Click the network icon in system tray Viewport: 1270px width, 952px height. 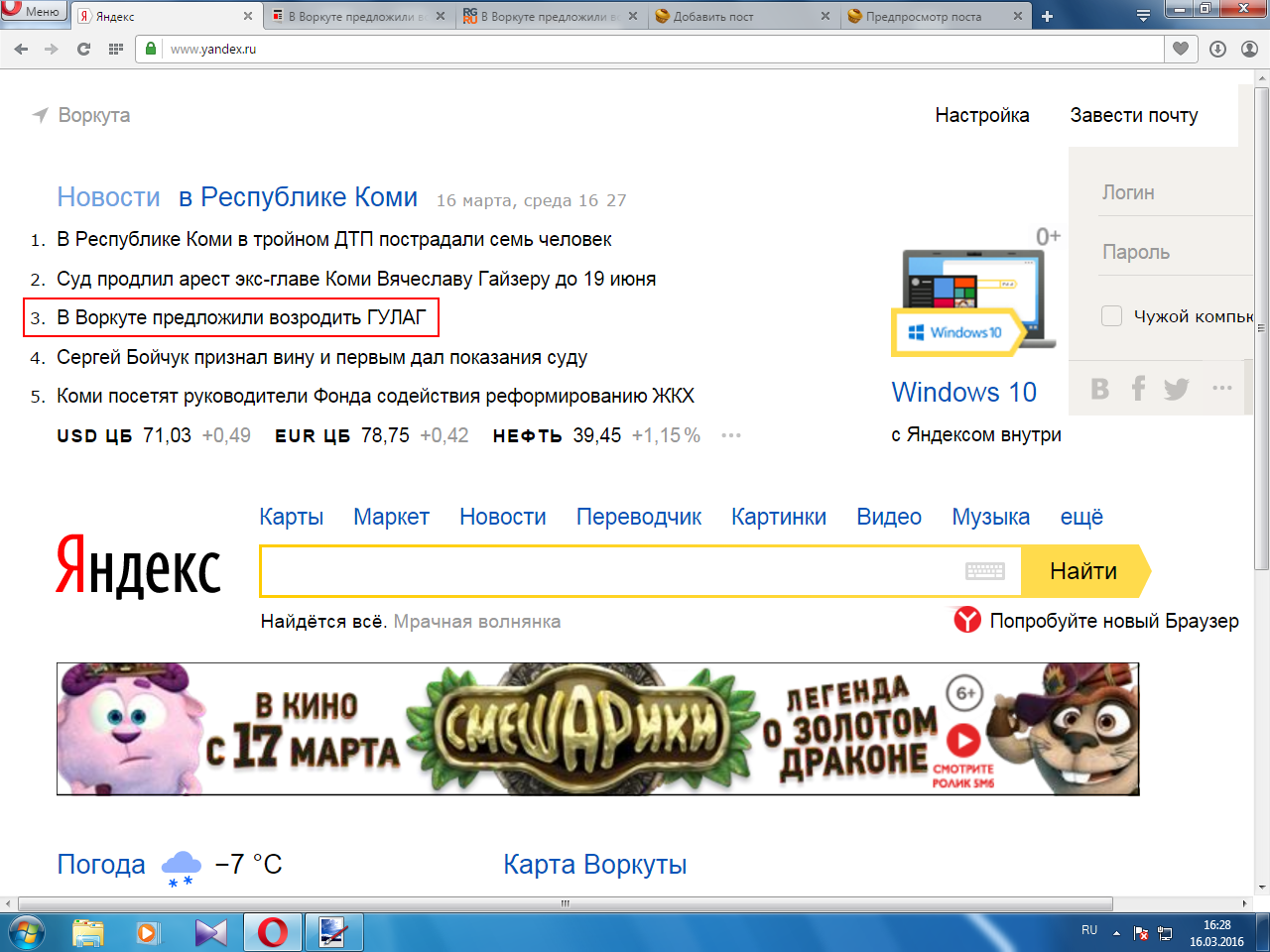[x=1165, y=933]
